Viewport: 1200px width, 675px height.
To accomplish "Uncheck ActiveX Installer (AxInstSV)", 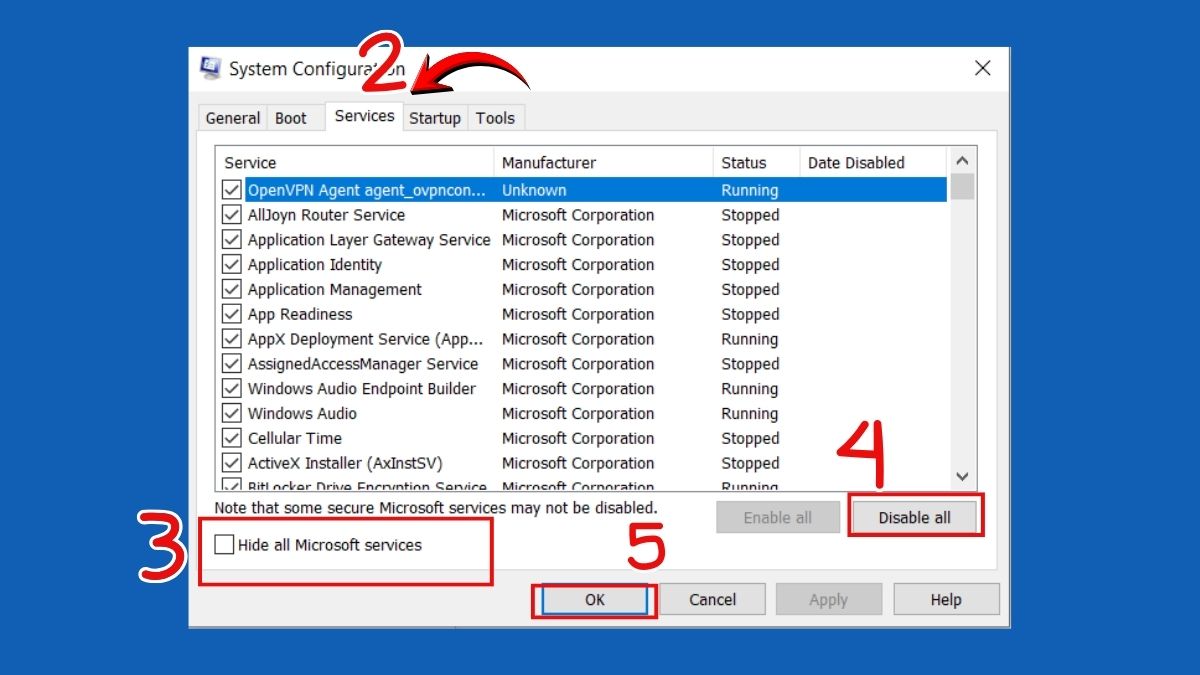I will (231, 462).
